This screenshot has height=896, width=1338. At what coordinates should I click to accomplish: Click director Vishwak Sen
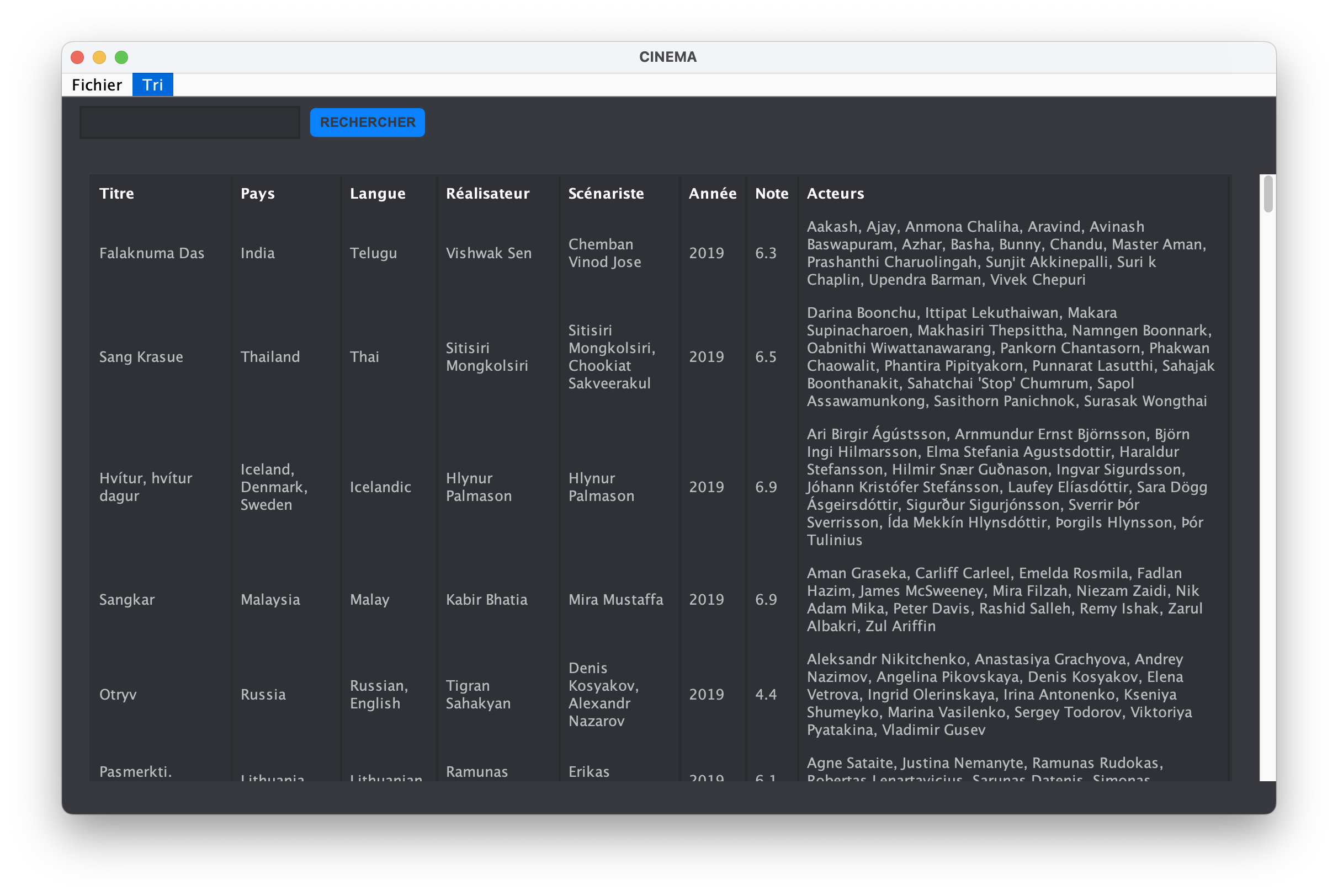(489, 253)
